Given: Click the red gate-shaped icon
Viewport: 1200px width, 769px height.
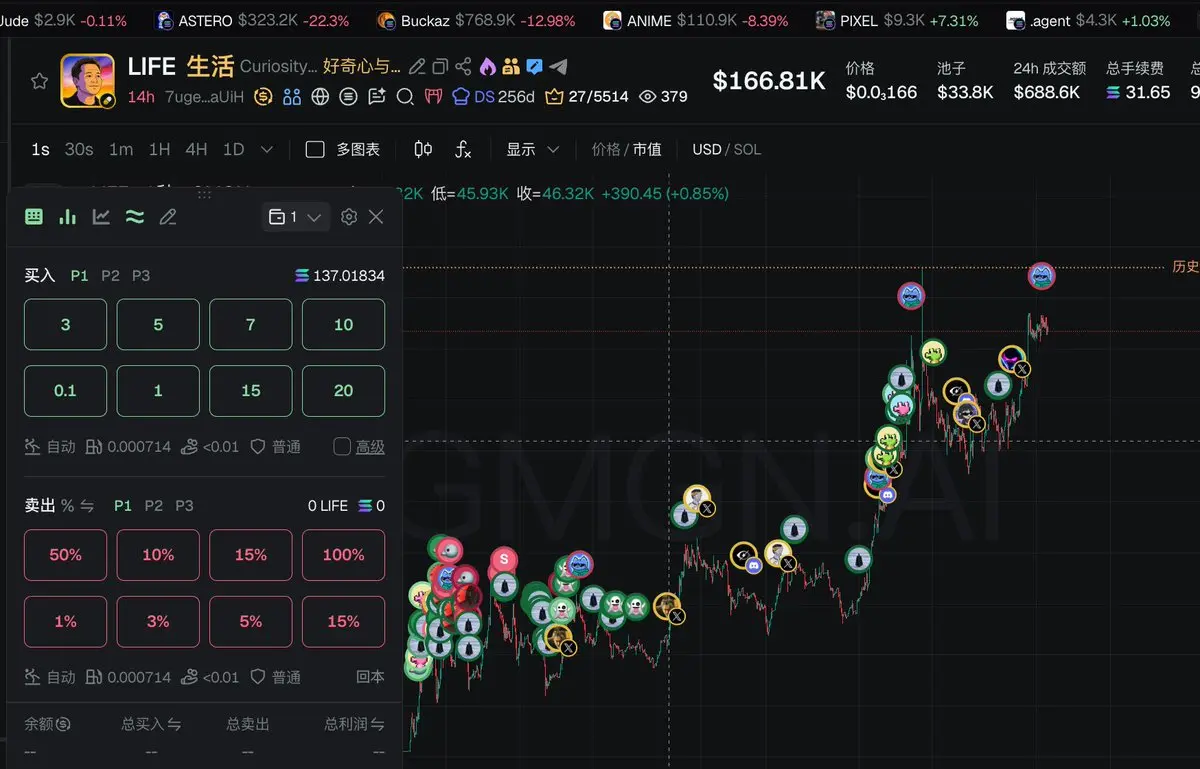Looking at the screenshot, I should click(433, 97).
